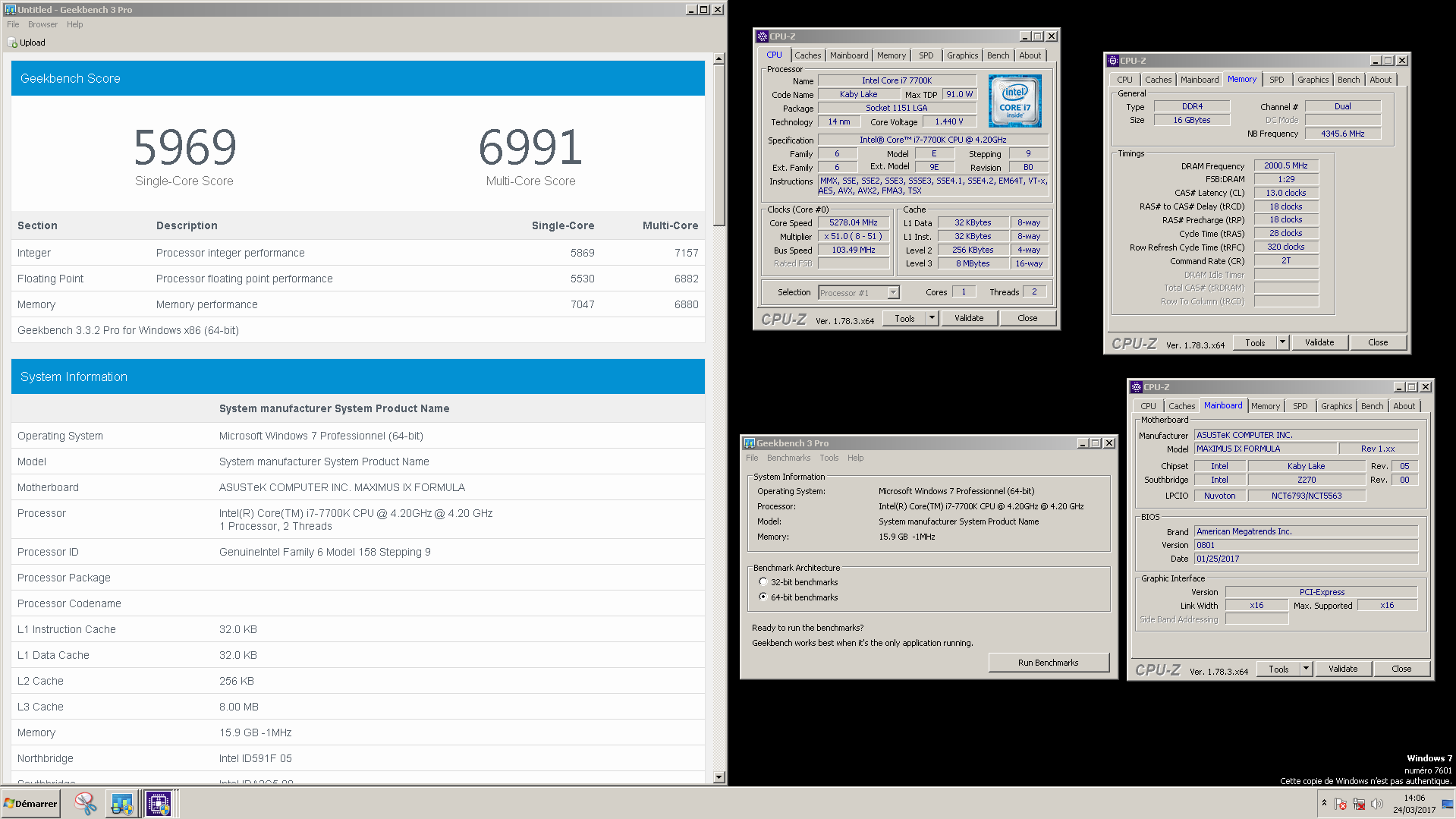
Task: Click the small Geekbench 3 Pro title icon
Action: point(750,443)
